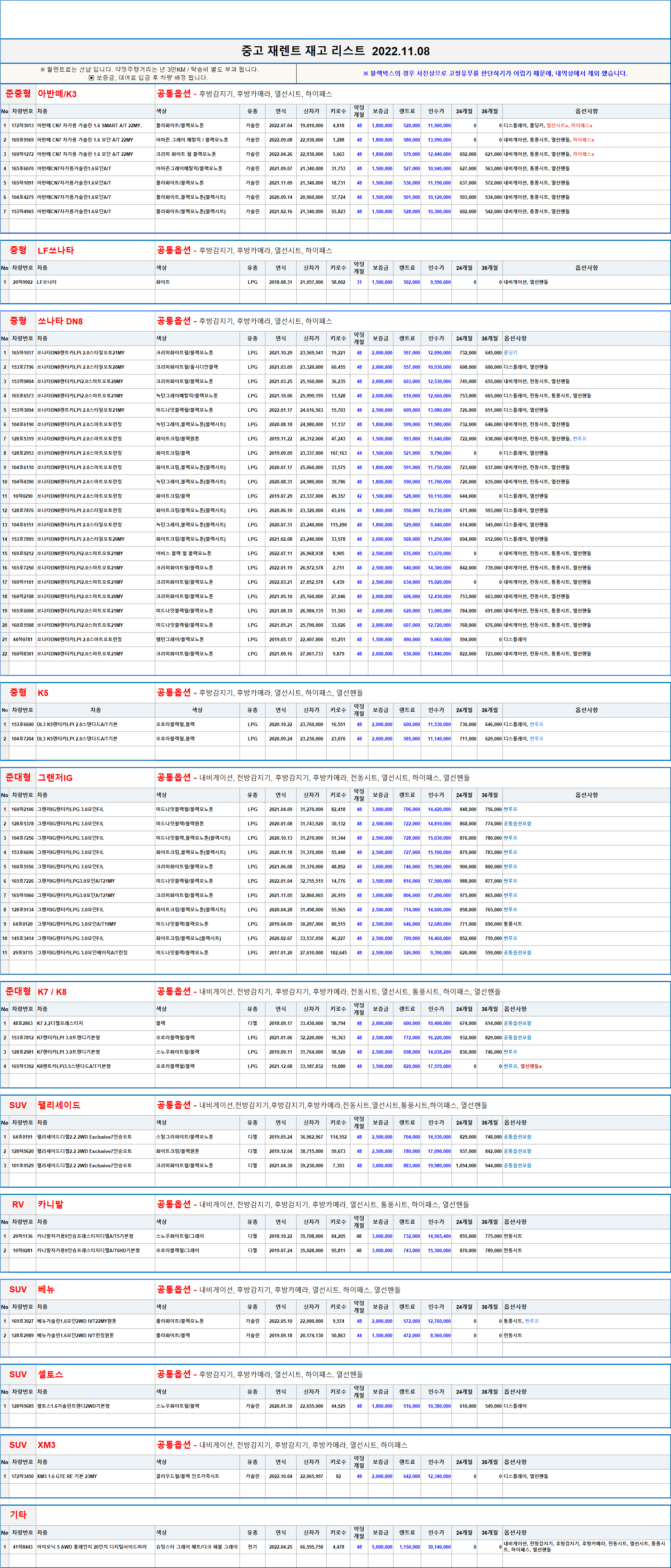Click rent fee '883,000'
The width and height of the screenshot is (671, 1568).
(412, 1166)
